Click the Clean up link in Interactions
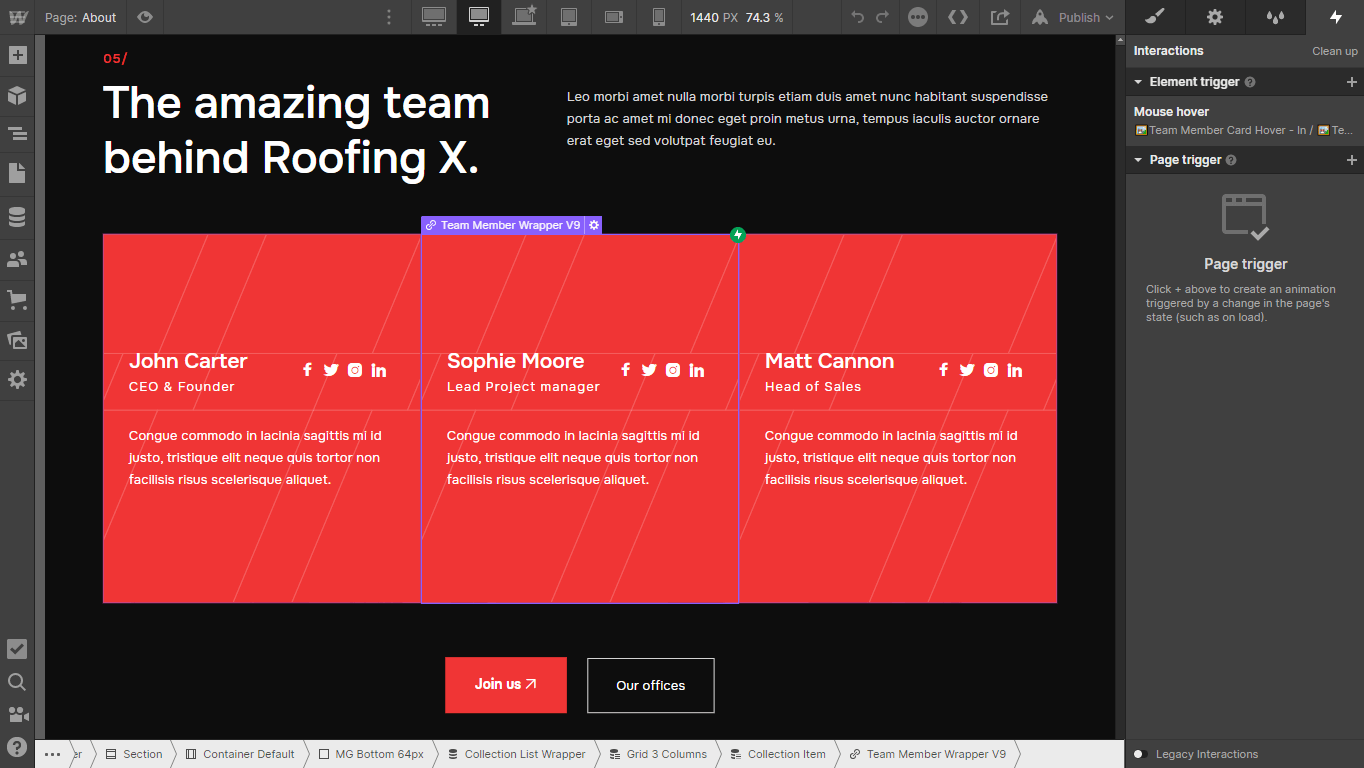The height and width of the screenshot is (768, 1364). tap(1335, 51)
